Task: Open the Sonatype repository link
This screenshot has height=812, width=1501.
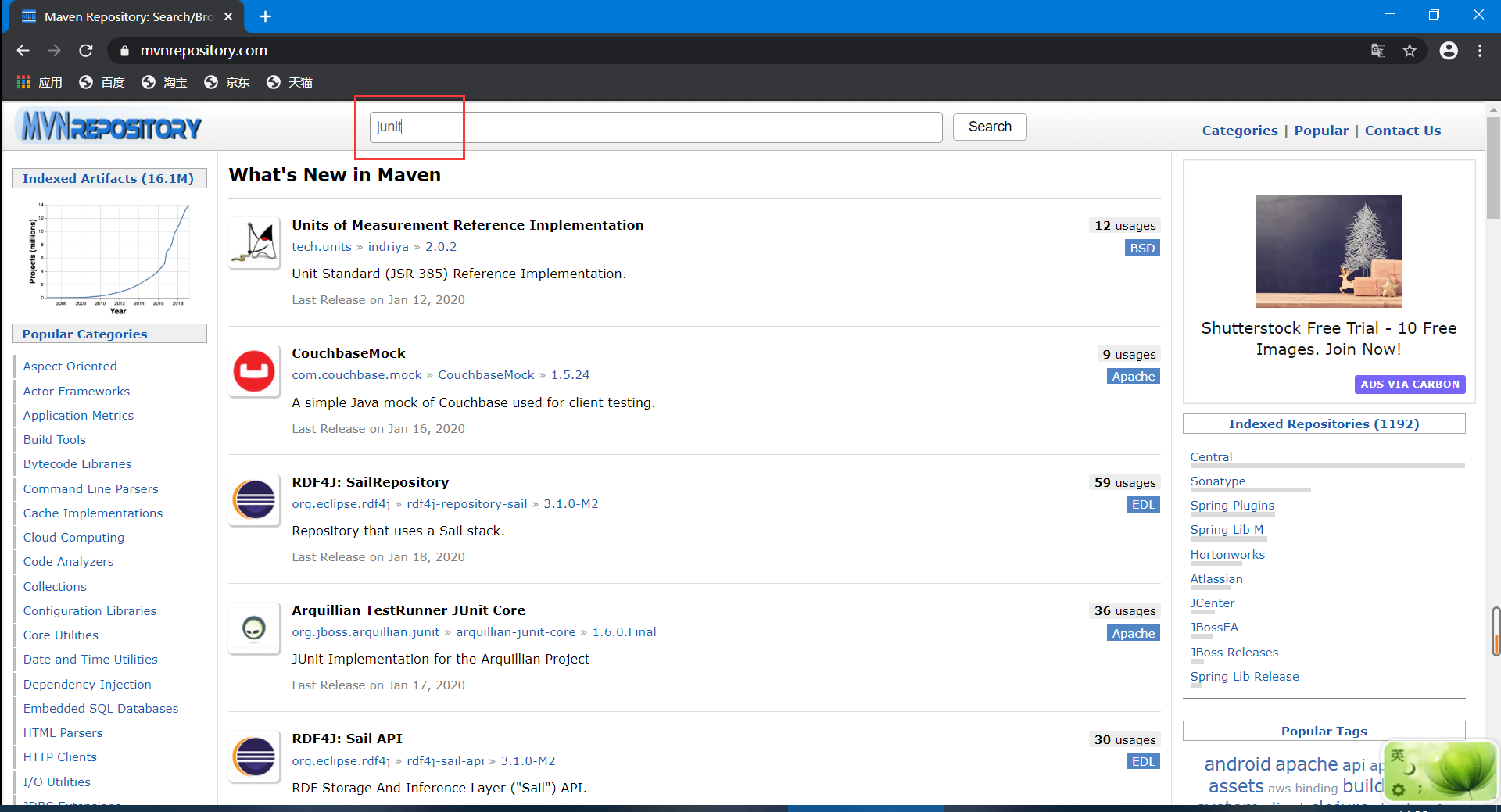Action: 1218,481
